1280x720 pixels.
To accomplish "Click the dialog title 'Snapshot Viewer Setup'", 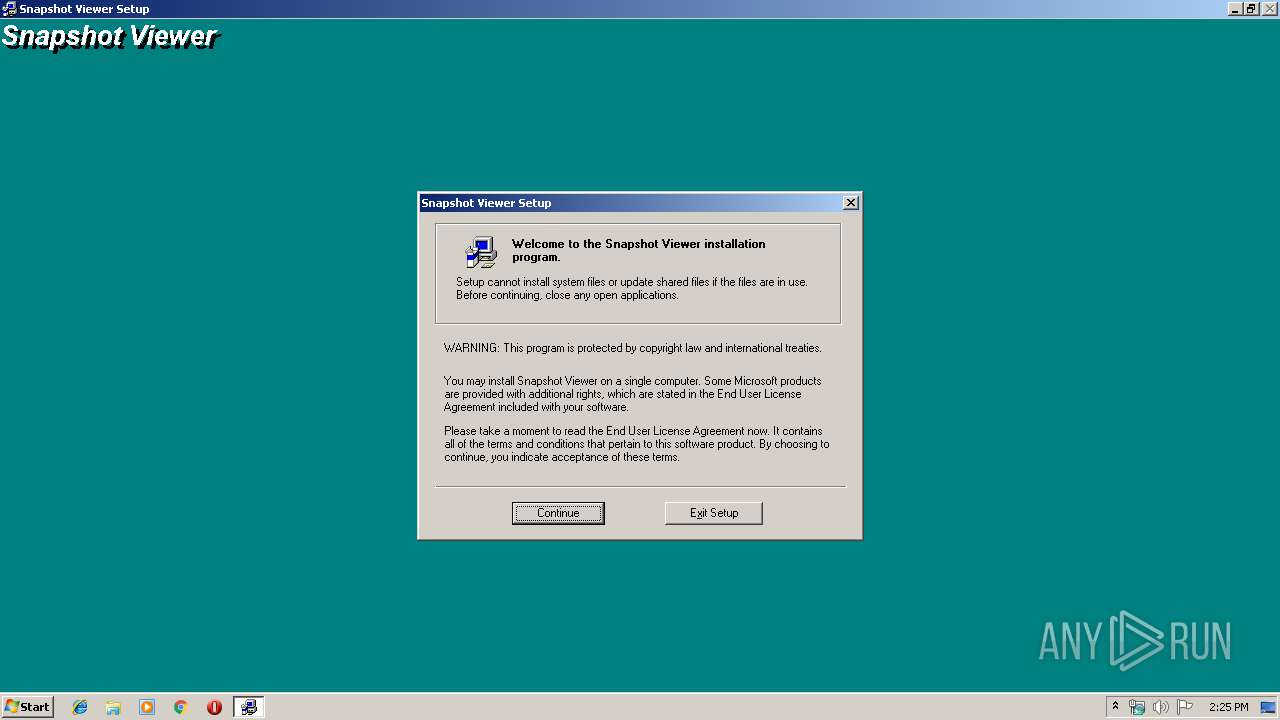I will click(486, 203).
